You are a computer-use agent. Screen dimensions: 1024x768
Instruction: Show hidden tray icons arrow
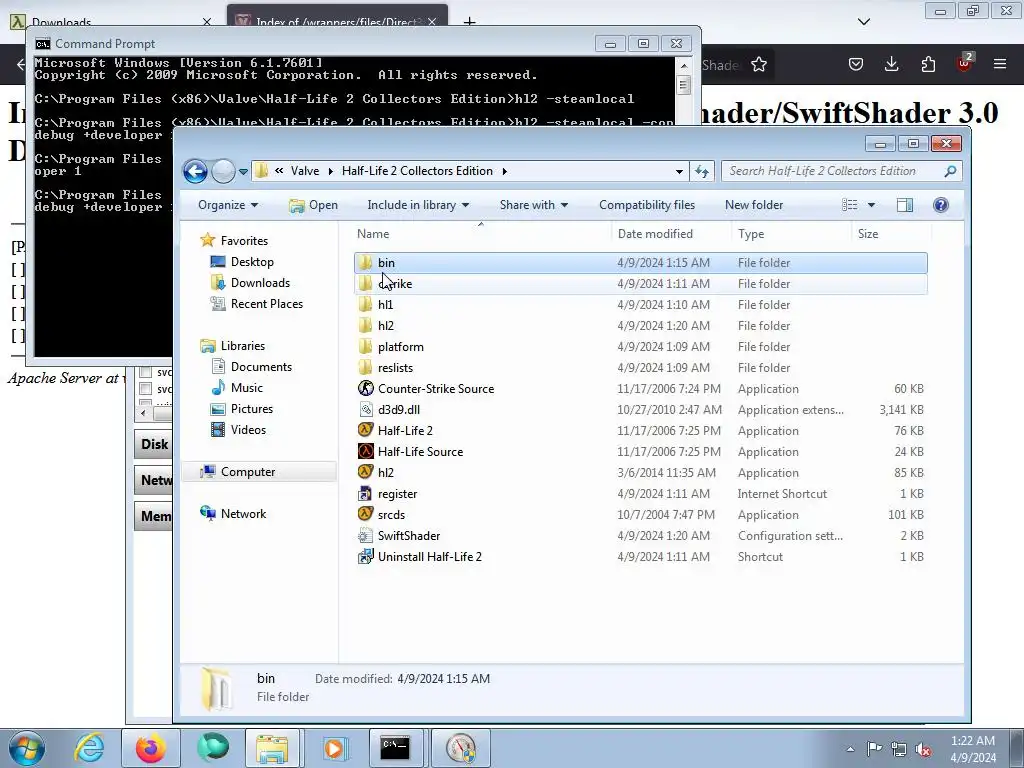pos(850,748)
